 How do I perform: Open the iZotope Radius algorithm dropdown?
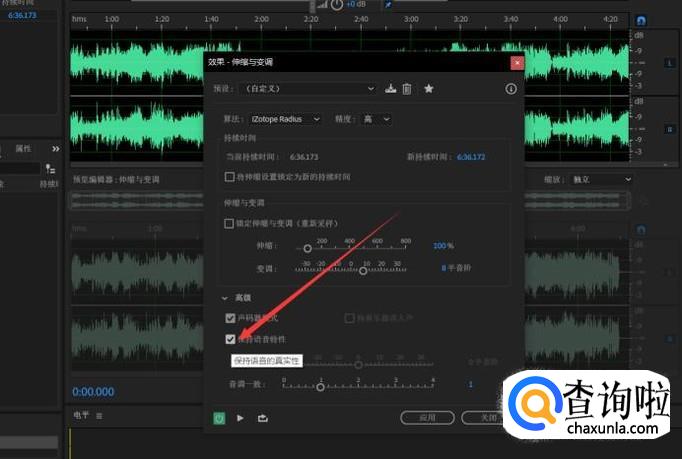285,119
